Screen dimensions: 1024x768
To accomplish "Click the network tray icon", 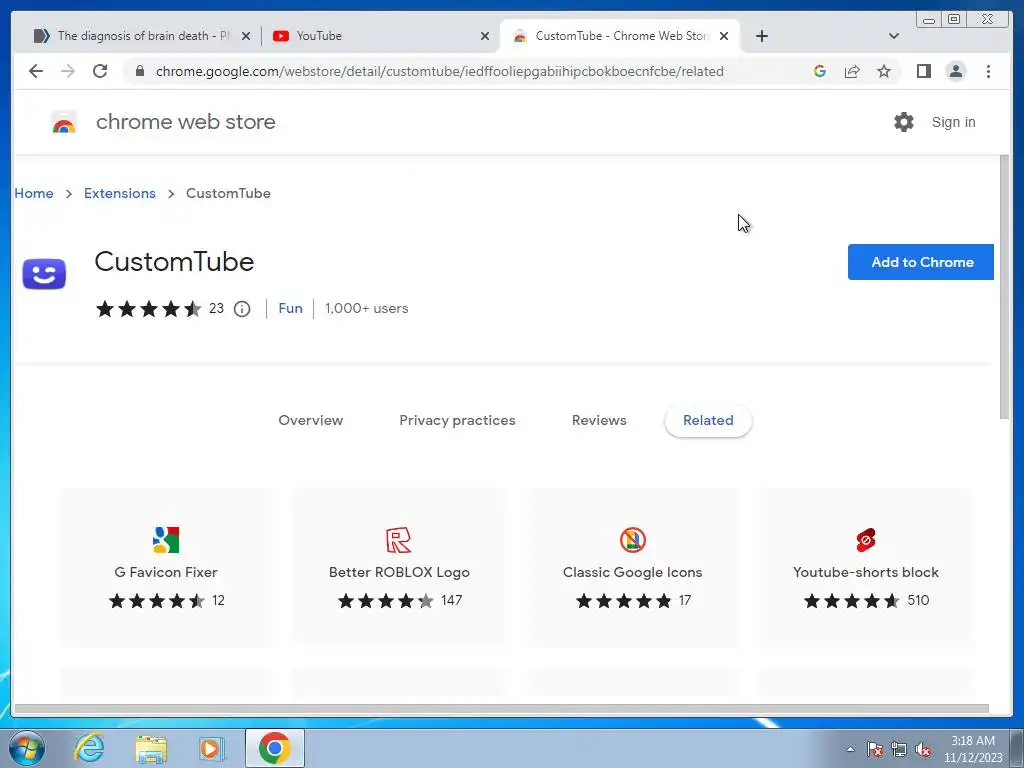I will [x=899, y=749].
